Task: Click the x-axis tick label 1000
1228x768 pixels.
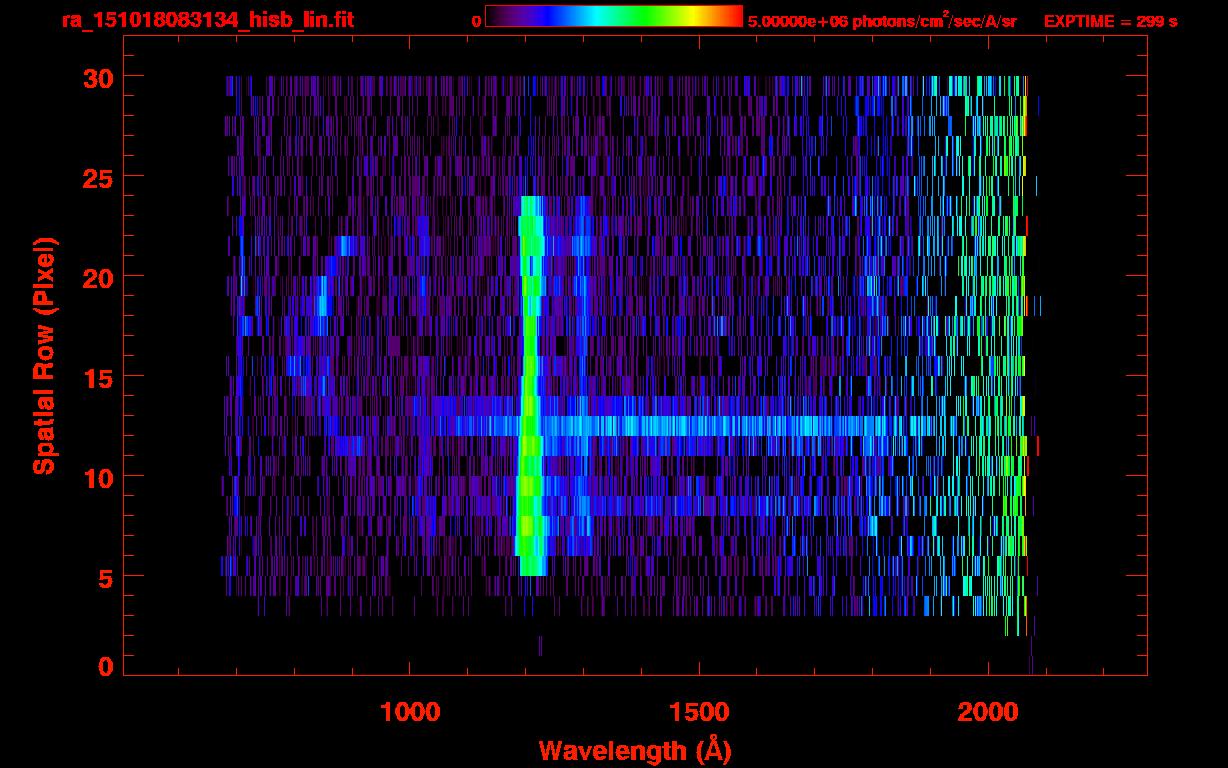Action: 410,711
